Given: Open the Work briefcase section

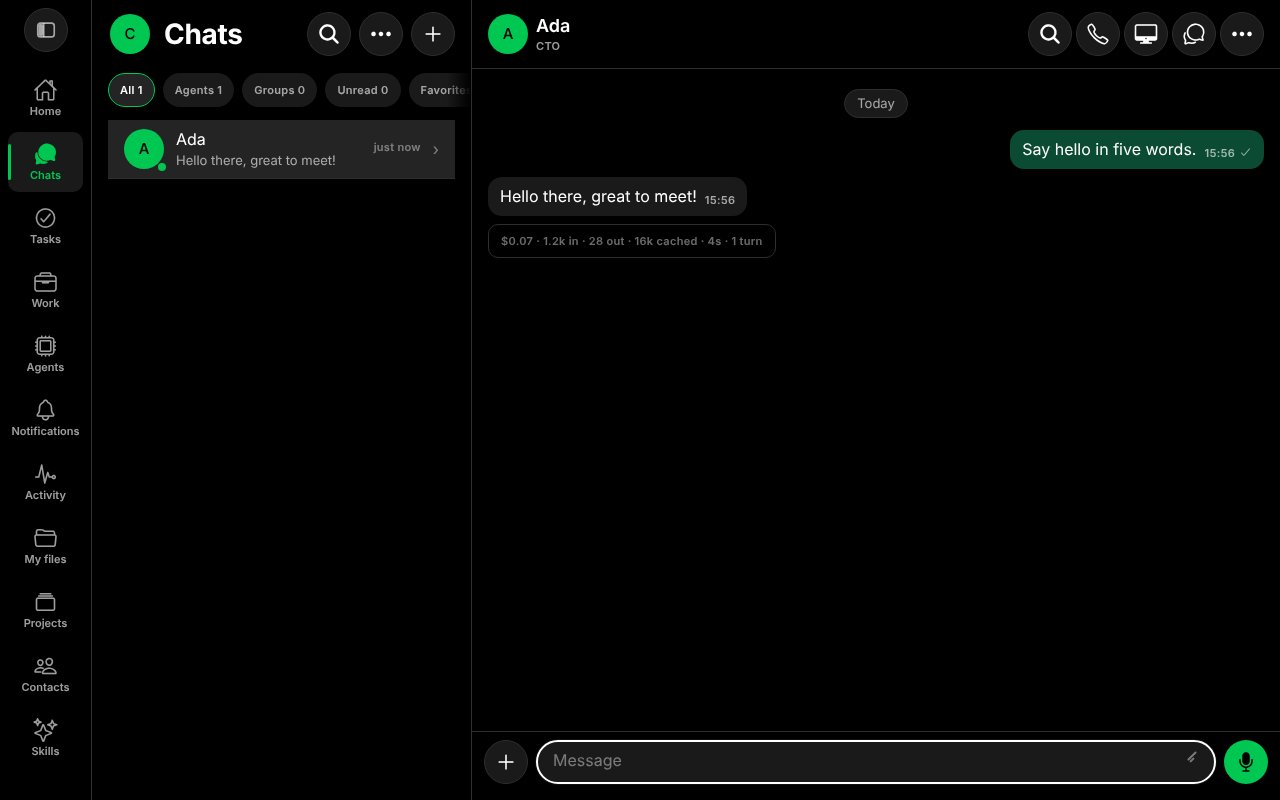Looking at the screenshot, I should coord(45,290).
